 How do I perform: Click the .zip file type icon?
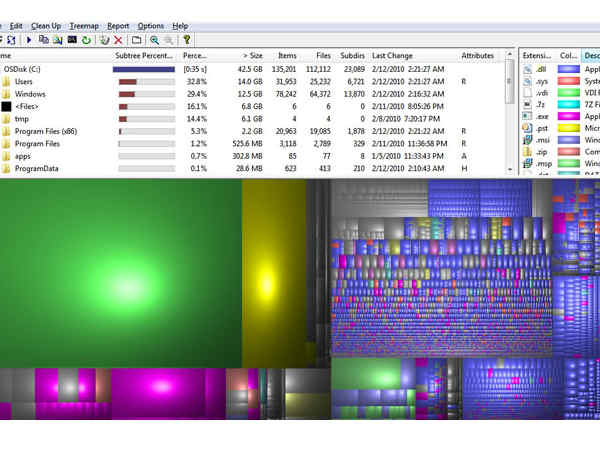click(x=528, y=152)
